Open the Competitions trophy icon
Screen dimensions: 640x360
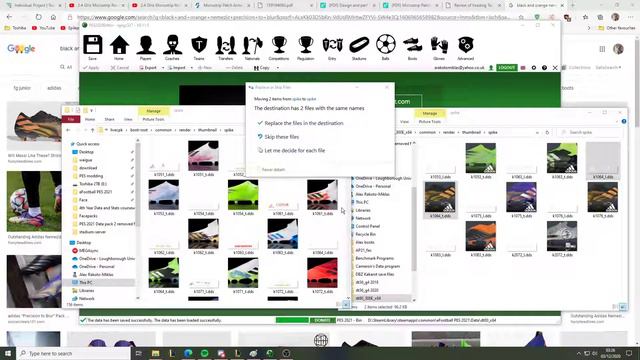pos(279,44)
